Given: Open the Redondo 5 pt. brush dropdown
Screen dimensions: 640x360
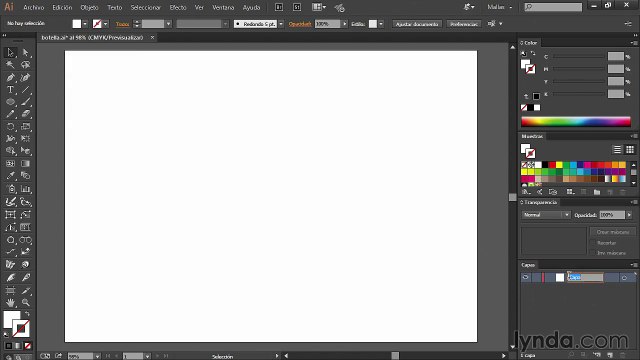Looking at the screenshot, I should (281, 24).
